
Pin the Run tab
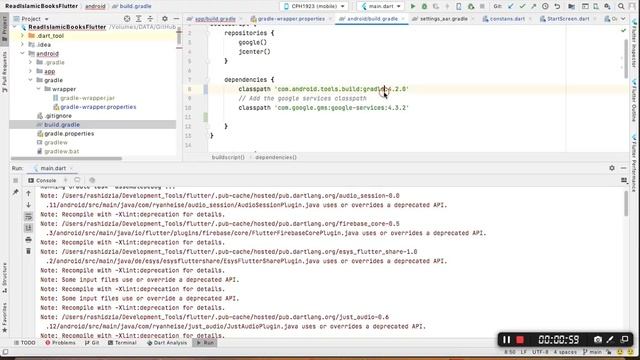pos(16,192)
